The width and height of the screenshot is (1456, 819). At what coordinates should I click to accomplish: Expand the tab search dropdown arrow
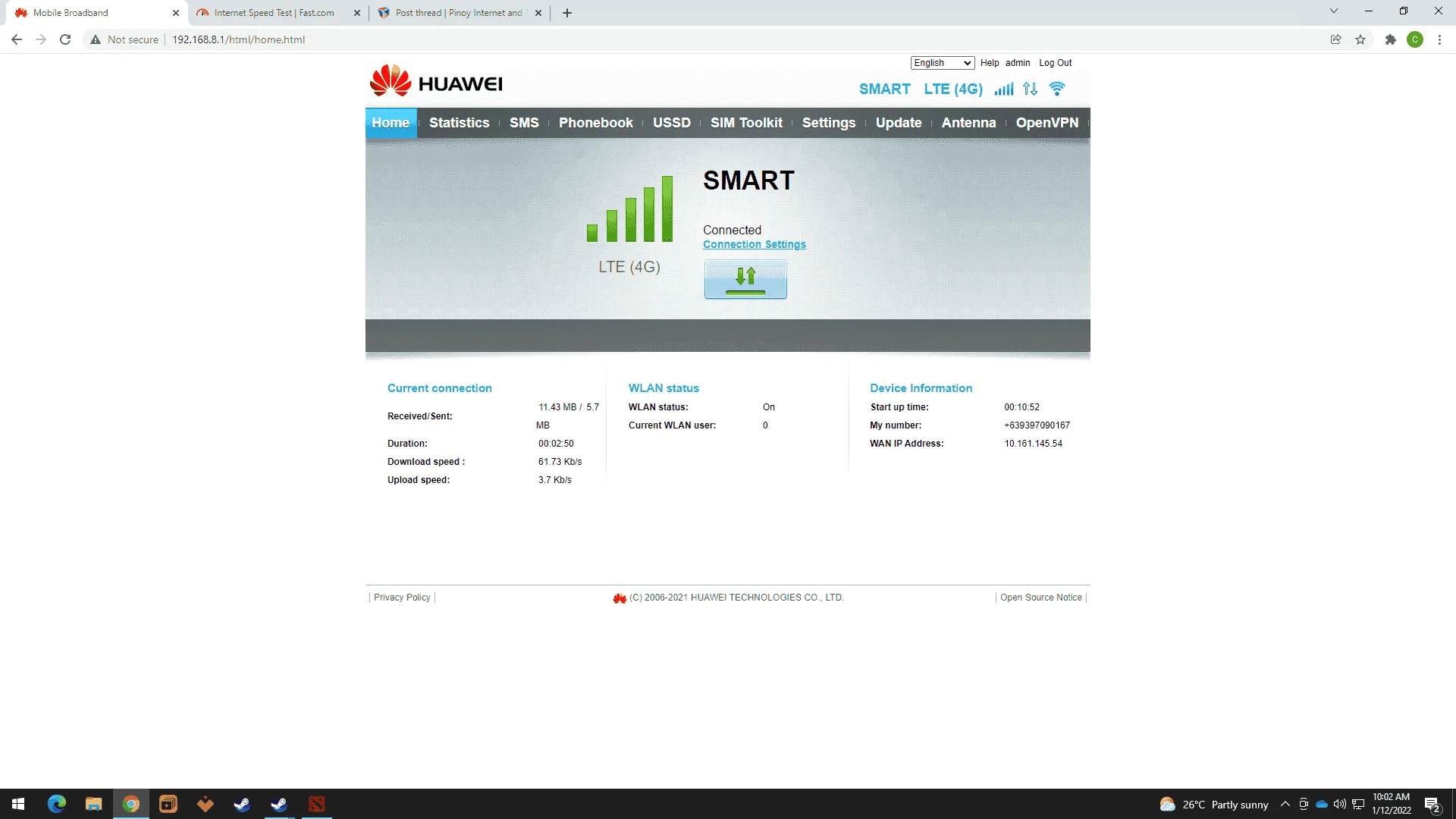click(x=1334, y=11)
